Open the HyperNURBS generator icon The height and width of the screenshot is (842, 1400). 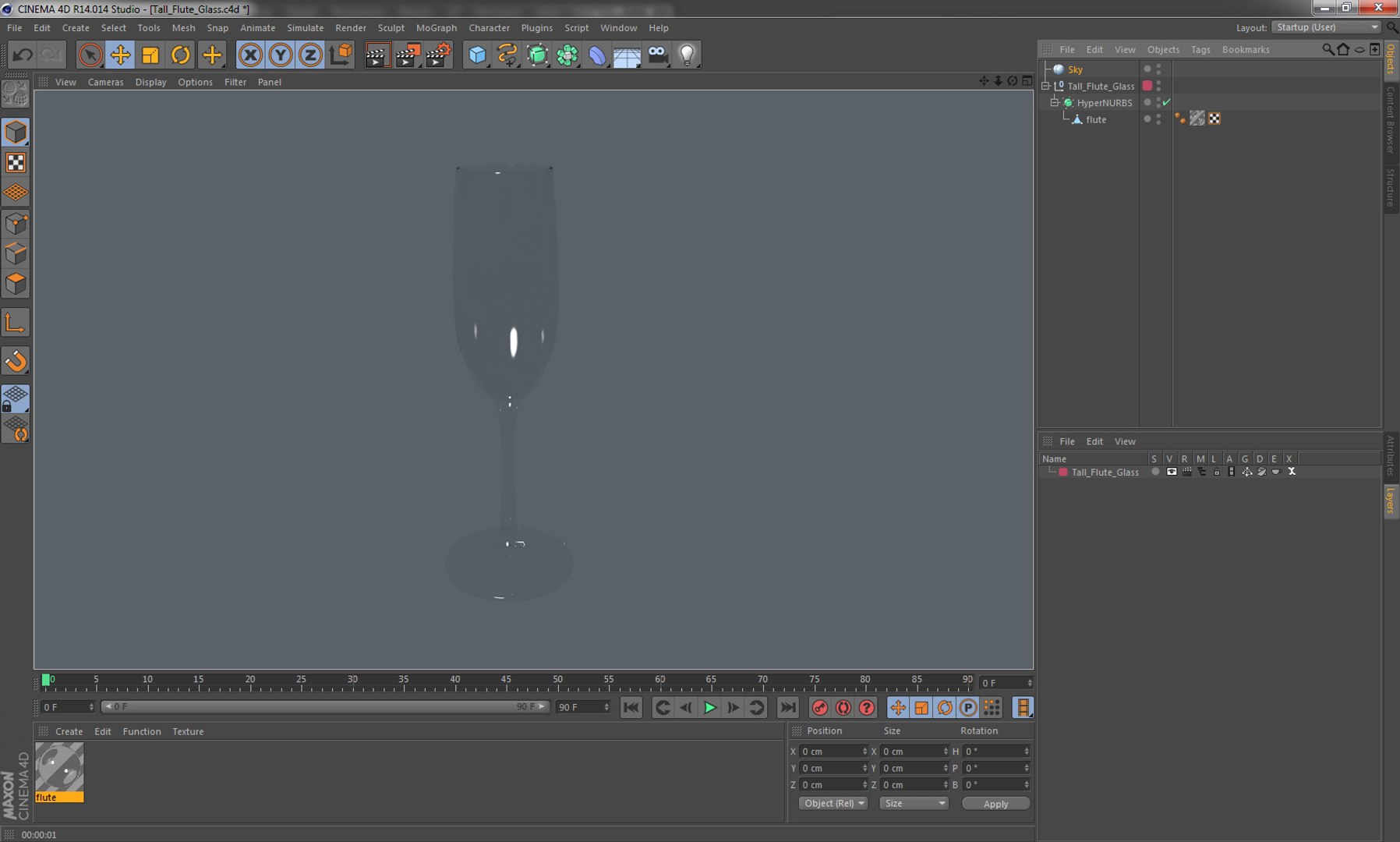tap(537, 55)
